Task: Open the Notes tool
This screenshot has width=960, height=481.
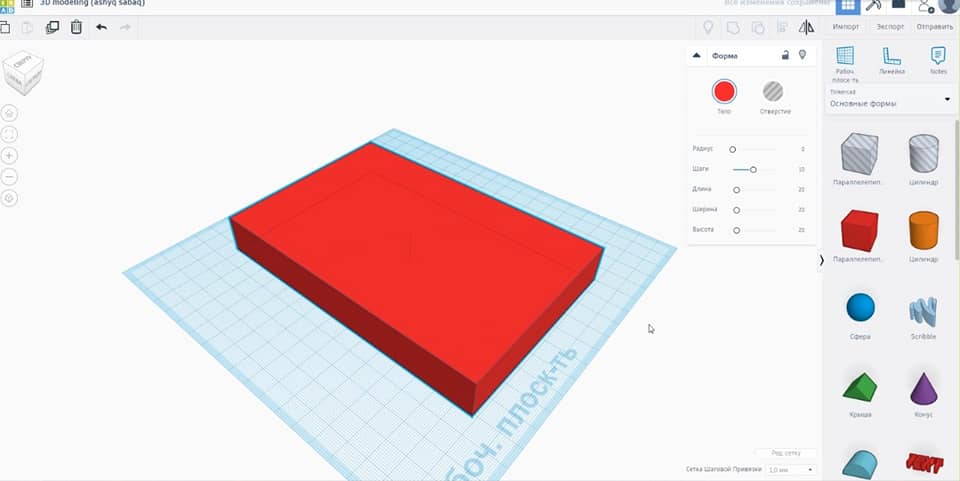Action: click(x=938, y=58)
